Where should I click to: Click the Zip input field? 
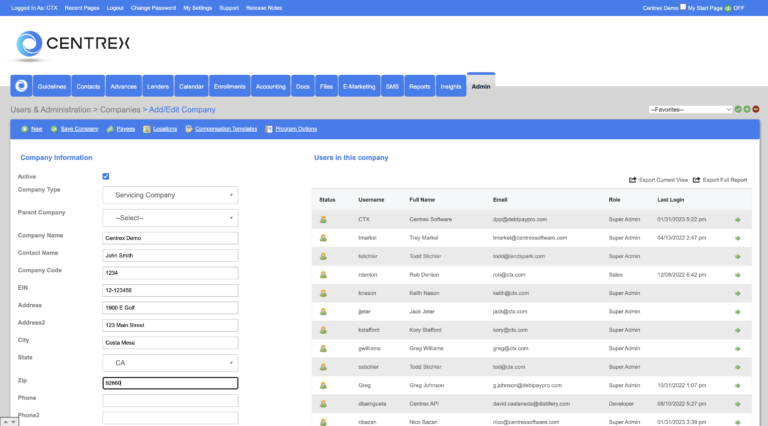pyautogui.click(x=170, y=383)
